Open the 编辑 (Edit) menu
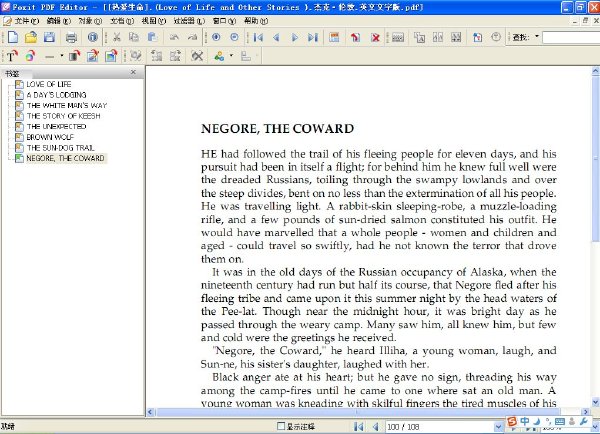This screenshot has width=600, height=434. coord(59,21)
